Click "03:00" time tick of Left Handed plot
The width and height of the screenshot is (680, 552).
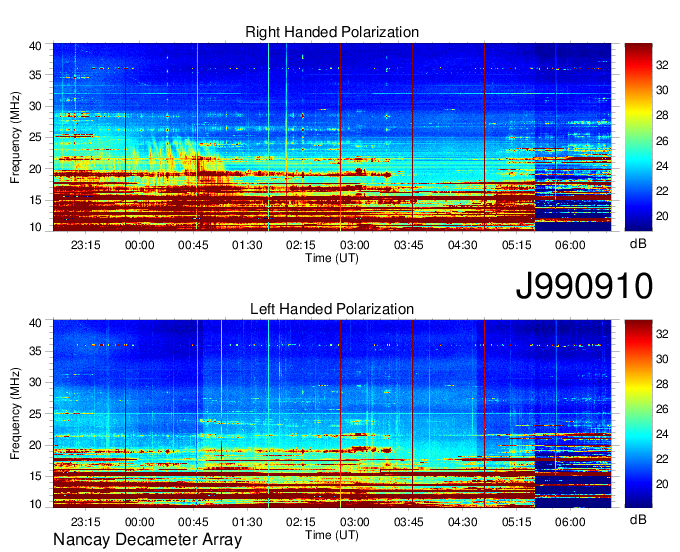pyautogui.click(x=355, y=522)
